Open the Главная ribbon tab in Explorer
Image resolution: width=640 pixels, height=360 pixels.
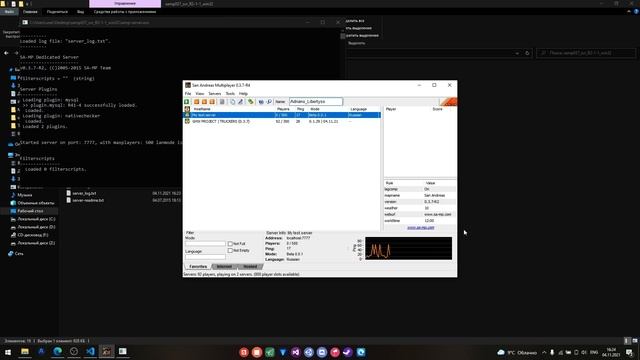(30, 12)
